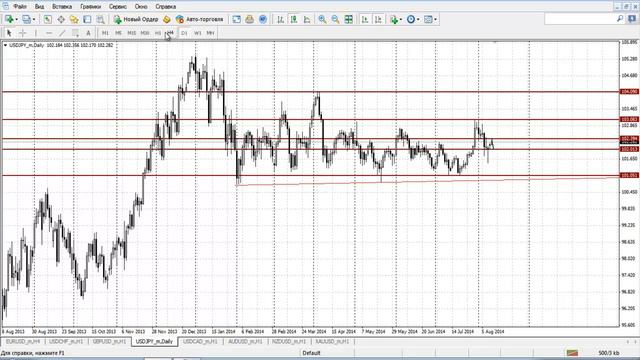This screenshot has width=640, height=360.
Task: Enable chart auto scroll icon
Action: (365, 19)
